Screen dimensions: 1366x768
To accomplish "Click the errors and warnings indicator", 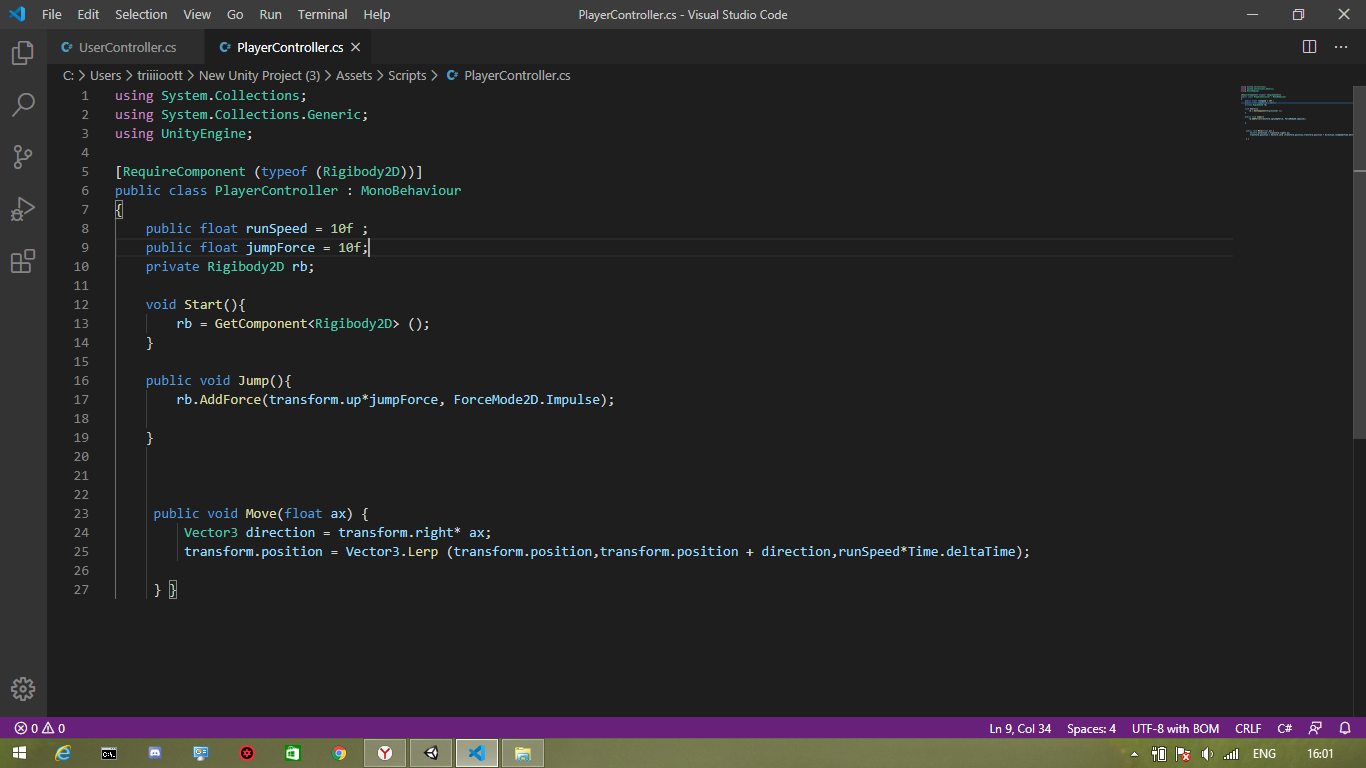I will [x=40, y=729].
